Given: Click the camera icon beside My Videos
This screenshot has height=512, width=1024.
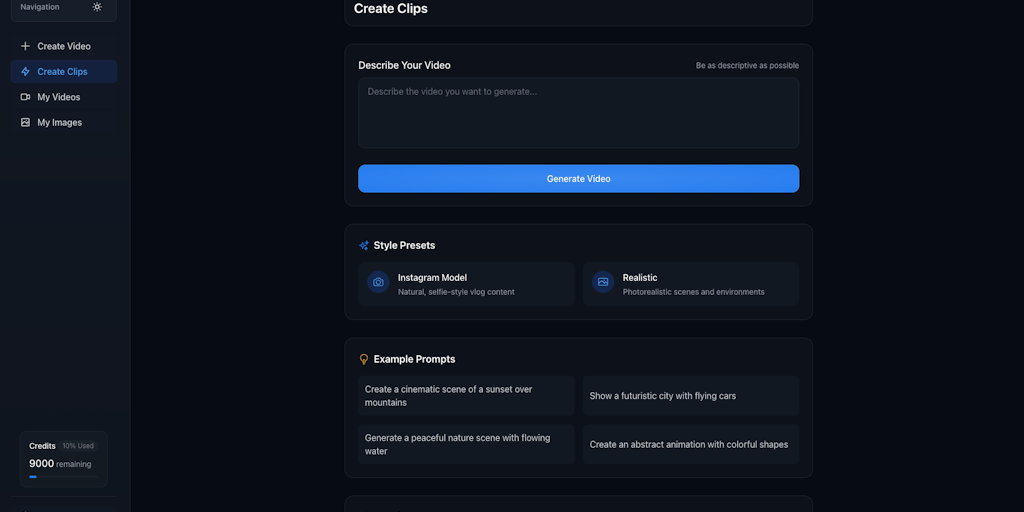Looking at the screenshot, I should 25,97.
